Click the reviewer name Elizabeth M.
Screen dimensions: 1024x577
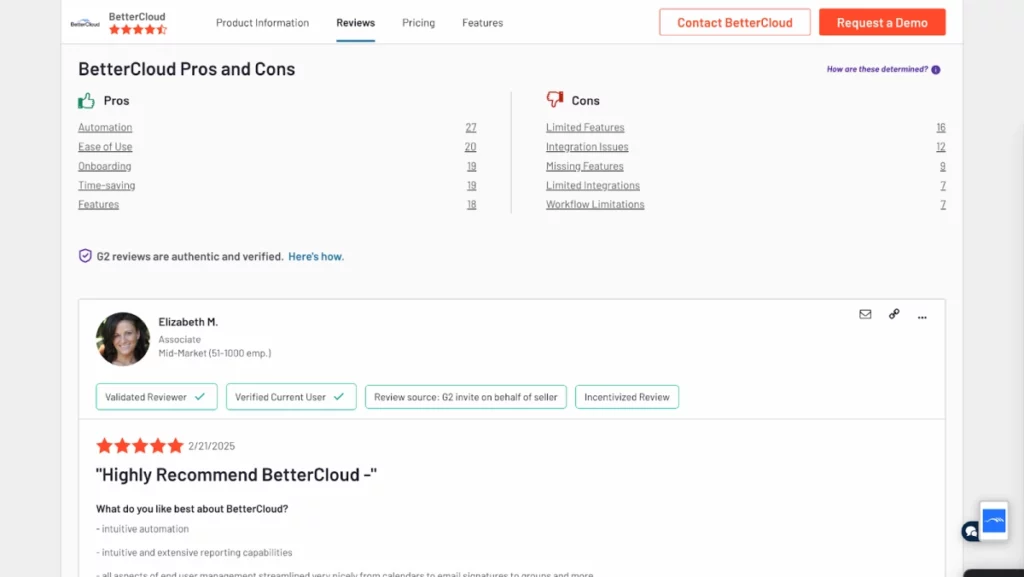(x=188, y=322)
